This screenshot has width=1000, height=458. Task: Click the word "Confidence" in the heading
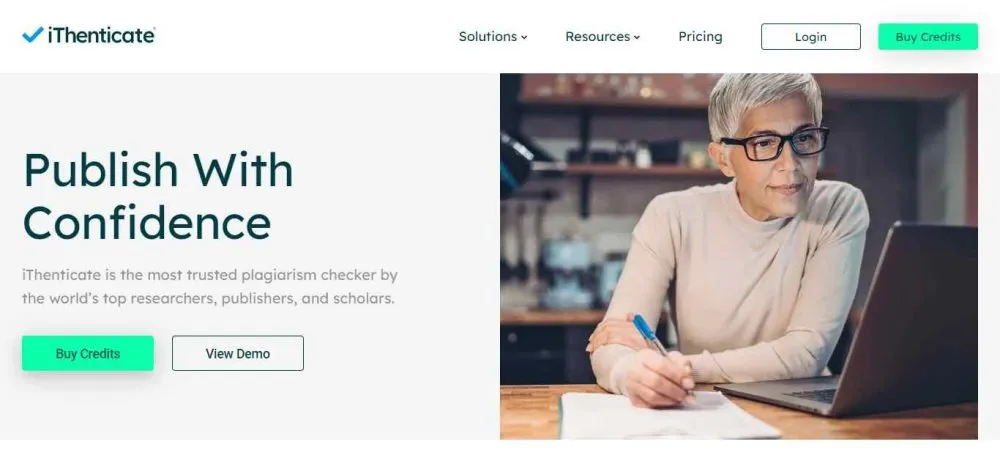(147, 222)
